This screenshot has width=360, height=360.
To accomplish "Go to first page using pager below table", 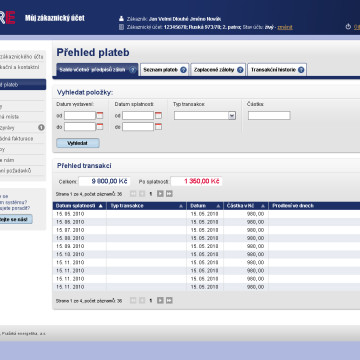I will 133,301.
